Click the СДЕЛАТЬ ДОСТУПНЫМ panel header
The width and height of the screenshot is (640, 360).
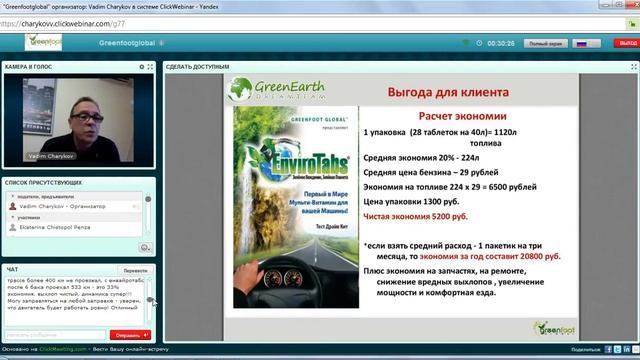tap(198, 67)
